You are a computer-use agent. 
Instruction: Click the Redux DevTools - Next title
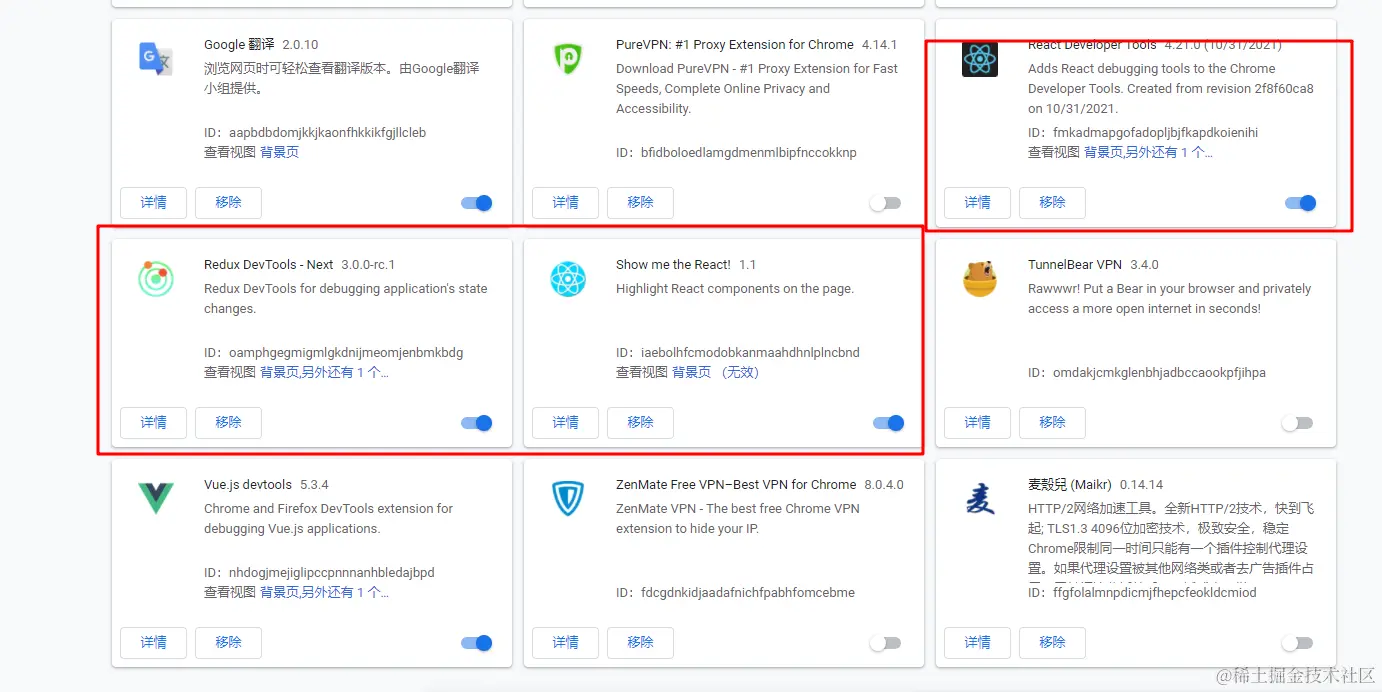(x=269, y=264)
